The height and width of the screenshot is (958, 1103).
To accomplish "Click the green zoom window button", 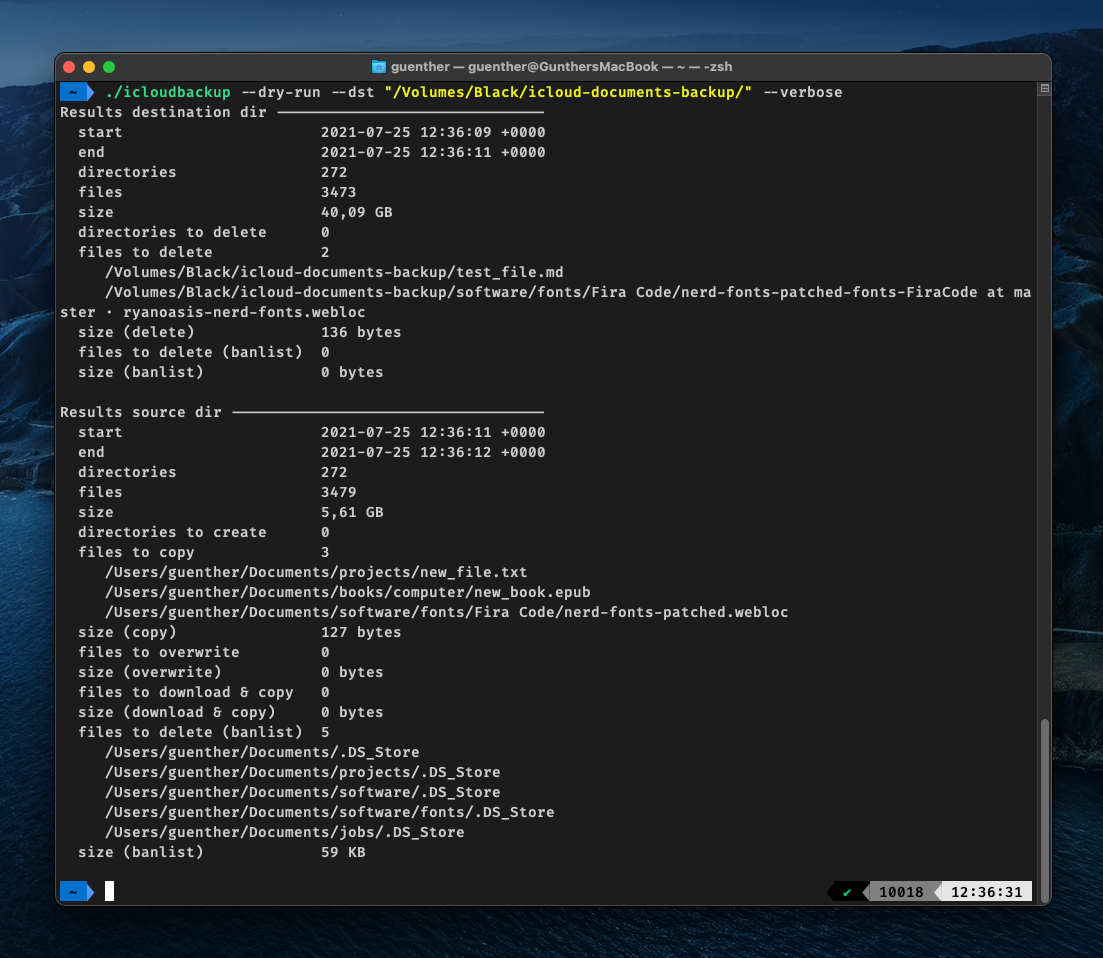I will (109, 67).
